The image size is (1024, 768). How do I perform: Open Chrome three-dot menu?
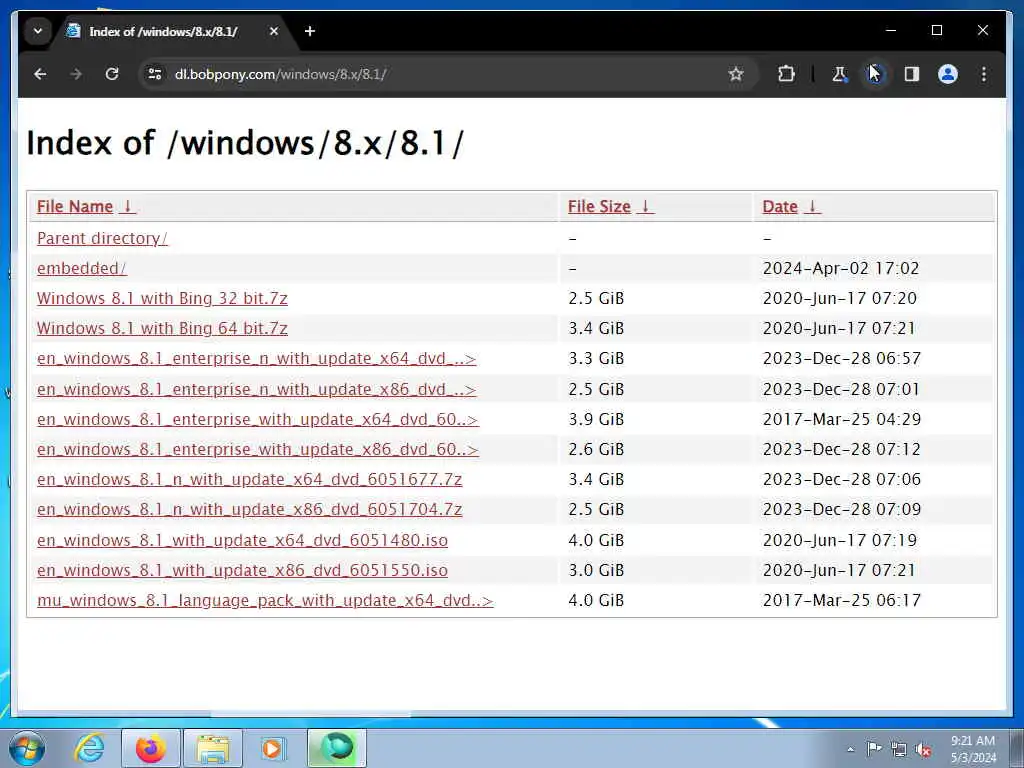click(x=984, y=74)
